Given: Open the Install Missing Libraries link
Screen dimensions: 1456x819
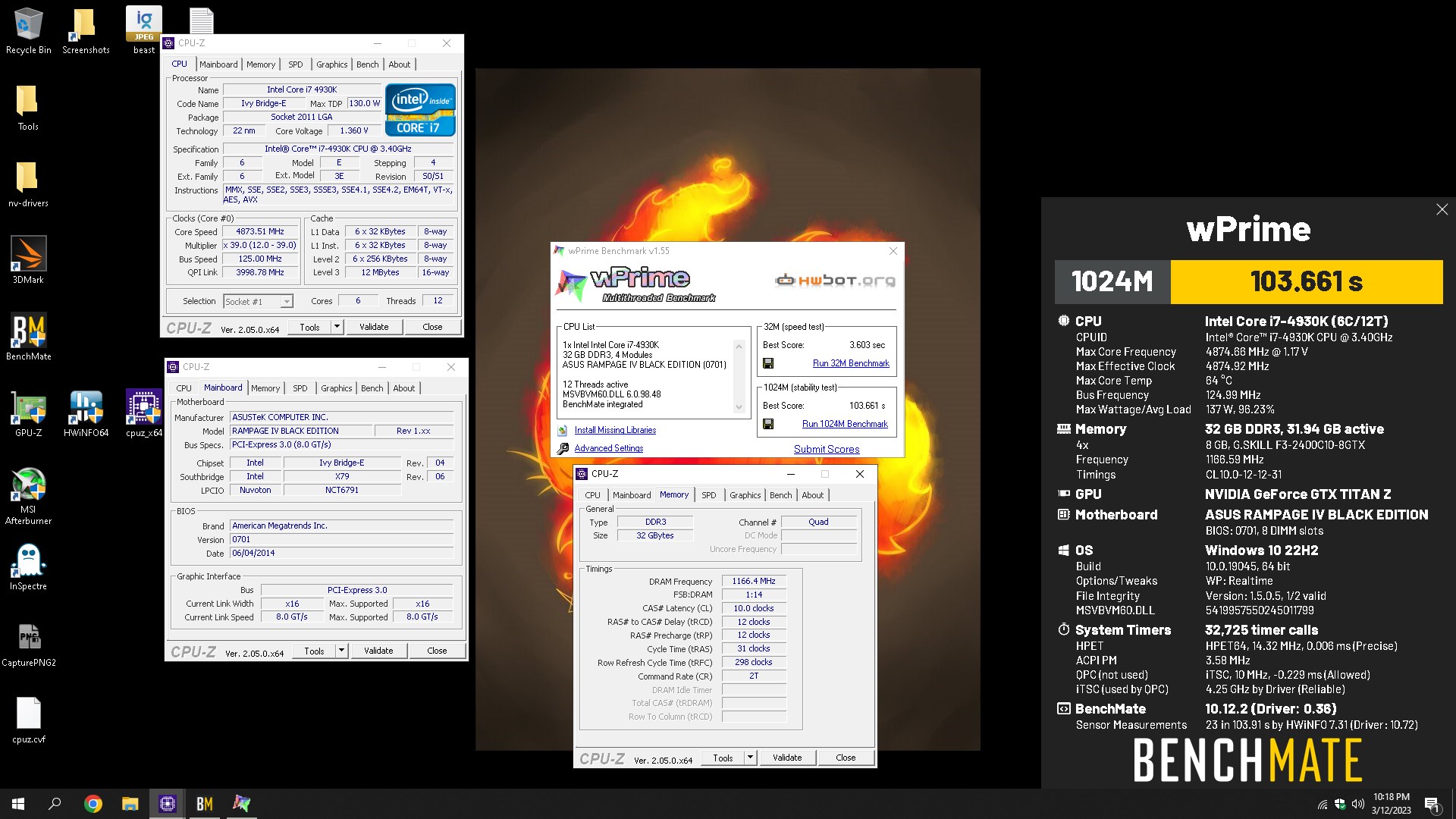Looking at the screenshot, I should [615, 430].
